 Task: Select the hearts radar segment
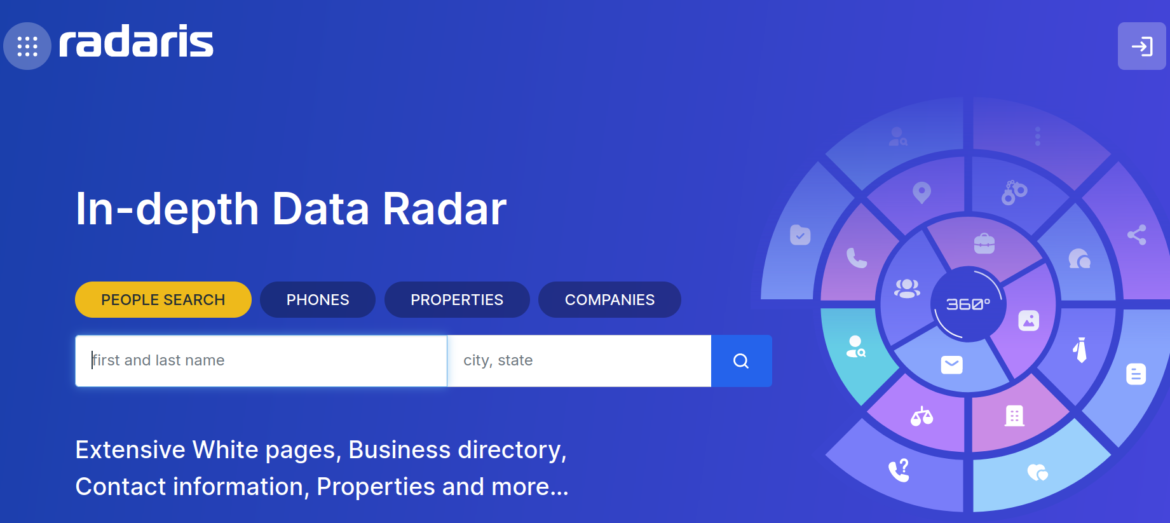[1037, 472]
